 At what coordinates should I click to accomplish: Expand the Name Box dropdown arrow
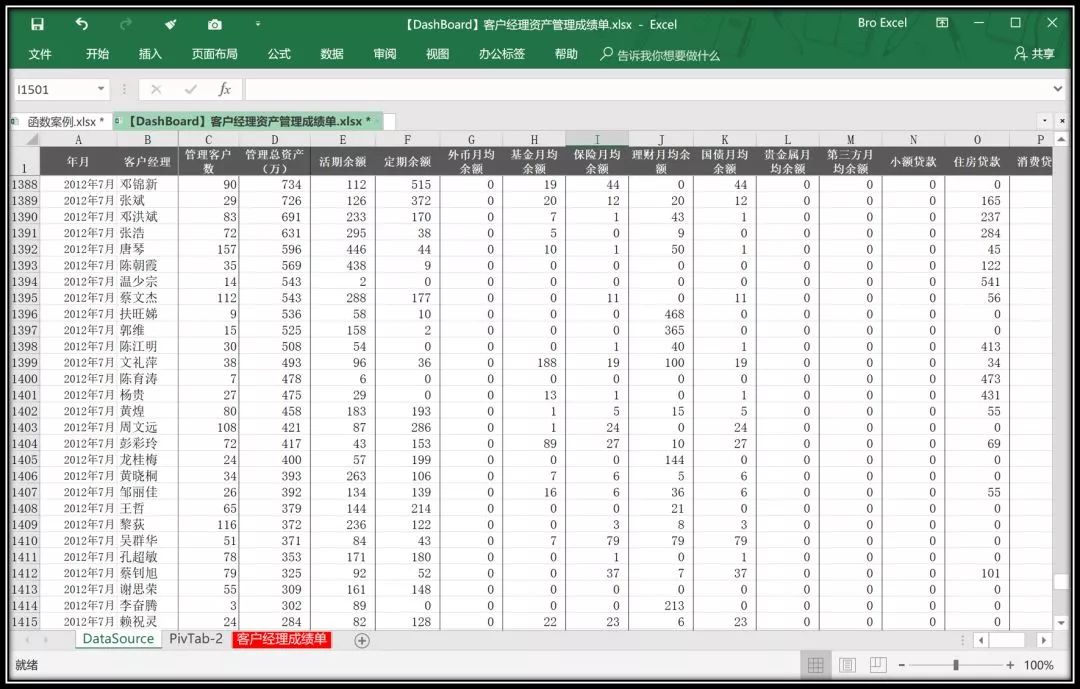pos(101,90)
